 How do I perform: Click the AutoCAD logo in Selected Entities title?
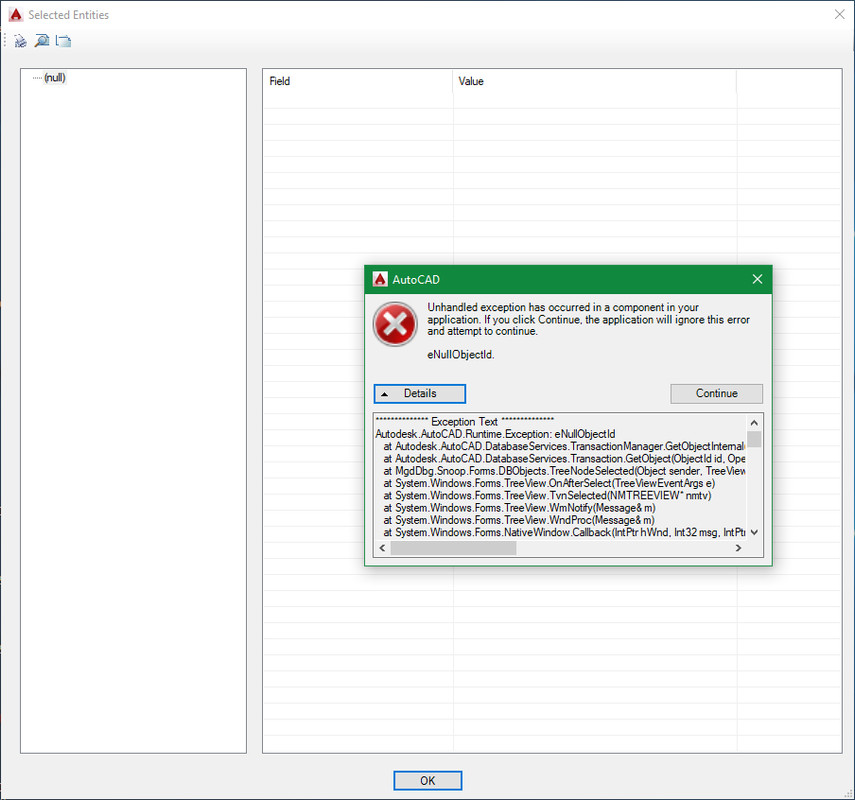(16, 15)
